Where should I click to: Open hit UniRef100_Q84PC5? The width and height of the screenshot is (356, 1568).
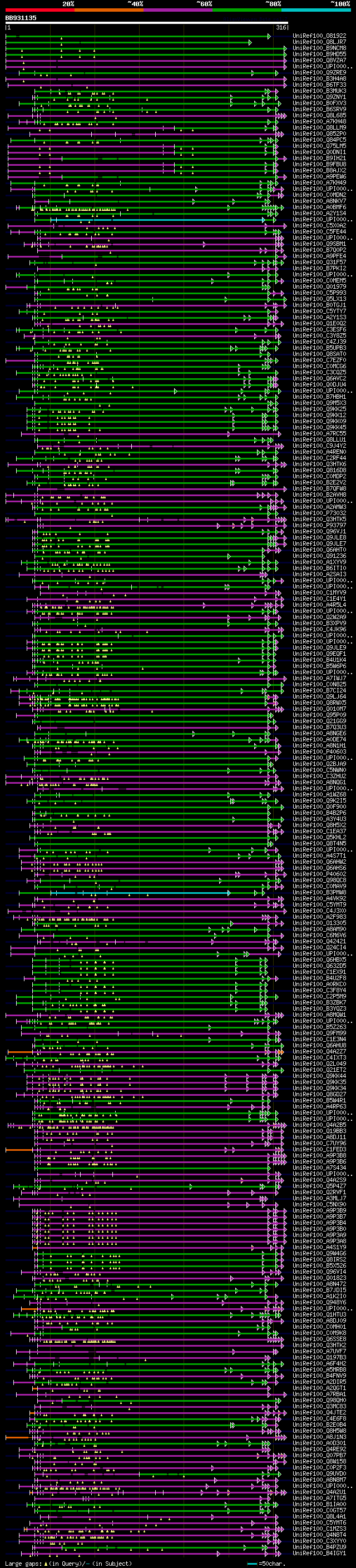(x=319, y=140)
